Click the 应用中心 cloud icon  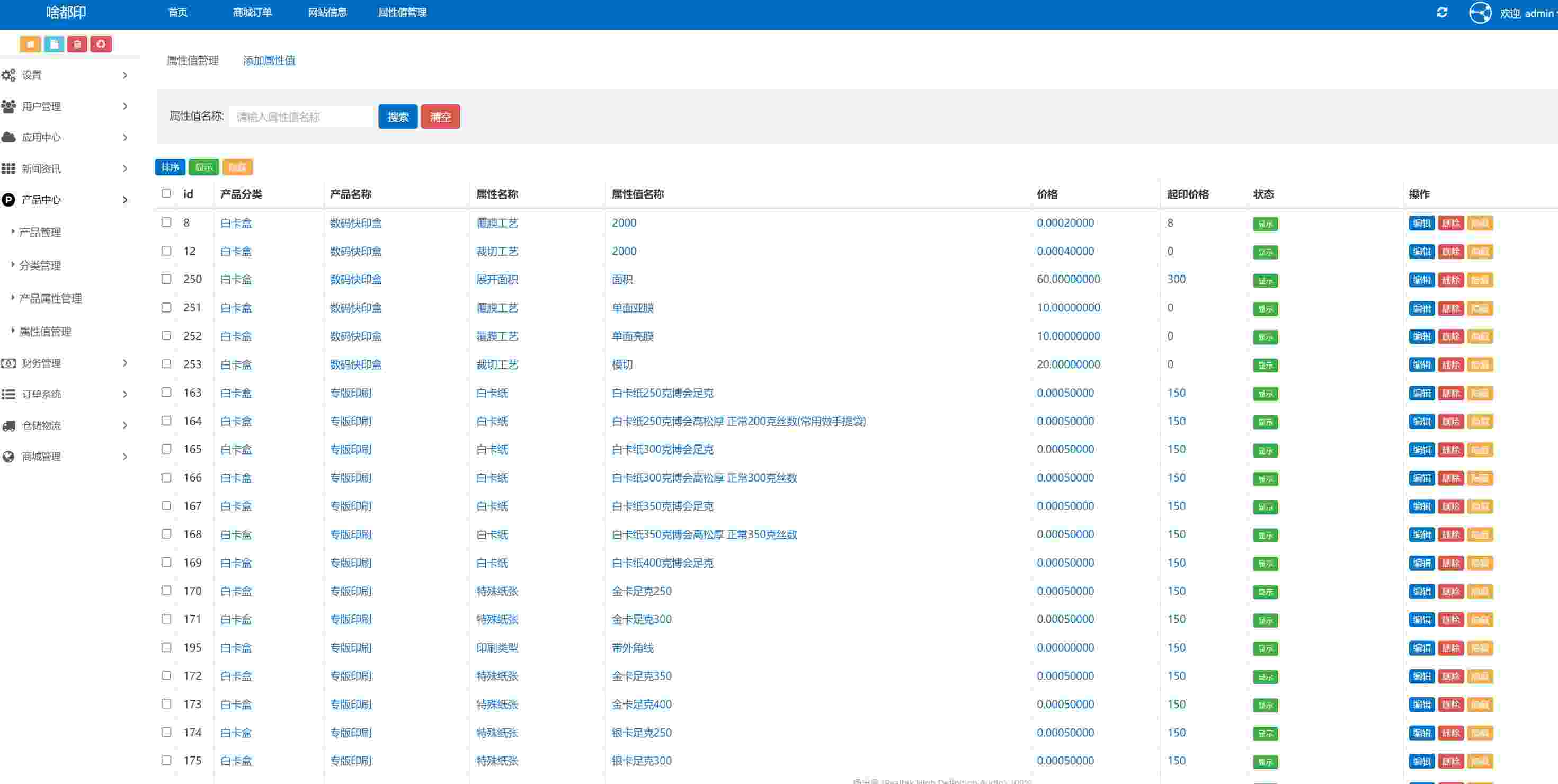(x=8, y=137)
